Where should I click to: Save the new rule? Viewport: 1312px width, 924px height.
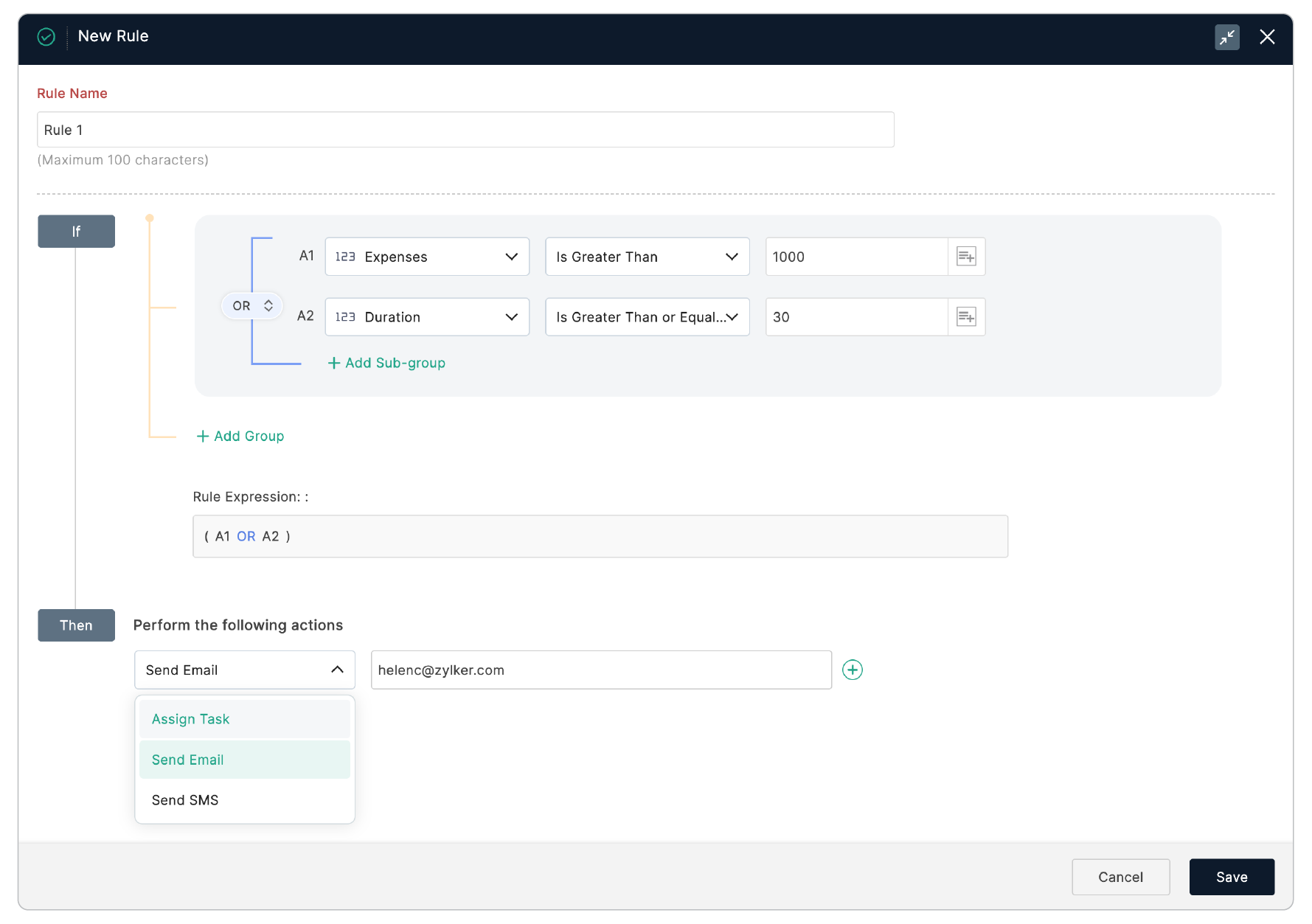[1232, 877]
